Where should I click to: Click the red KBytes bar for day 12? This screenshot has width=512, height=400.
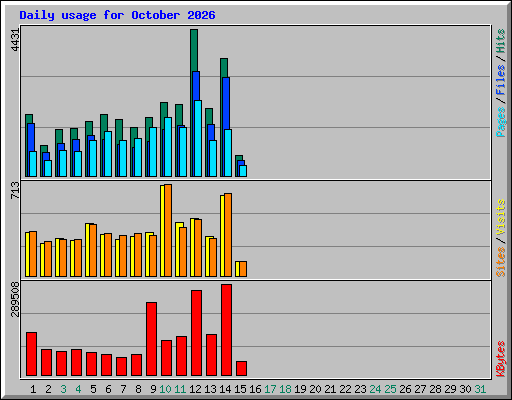click(x=196, y=333)
